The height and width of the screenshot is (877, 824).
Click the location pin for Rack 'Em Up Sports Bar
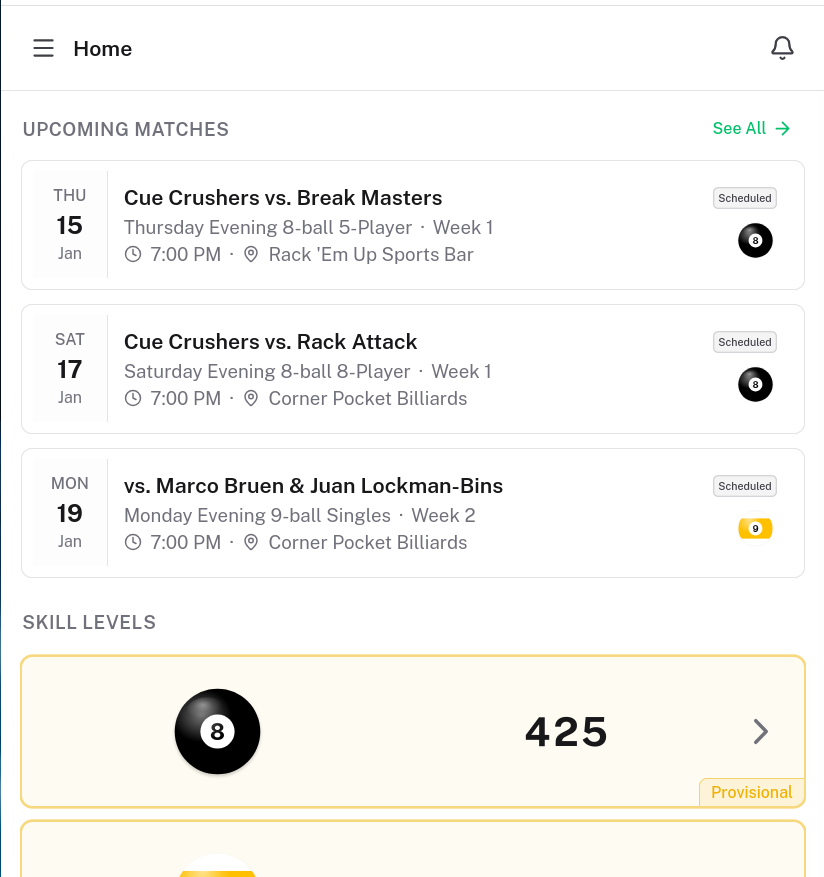click(x=250, y=254)
